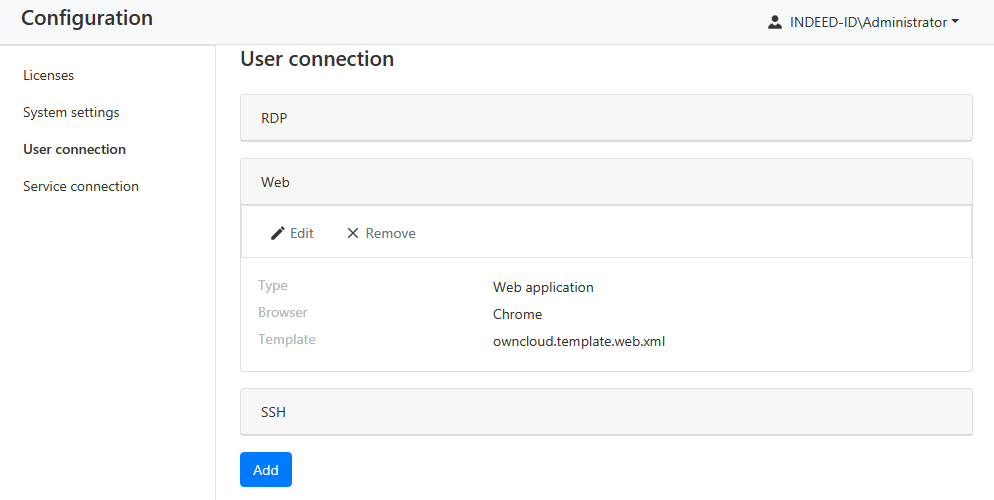
Task: Click the user profile icon in header
Action: pyautogui.click(x=774, y=22)
